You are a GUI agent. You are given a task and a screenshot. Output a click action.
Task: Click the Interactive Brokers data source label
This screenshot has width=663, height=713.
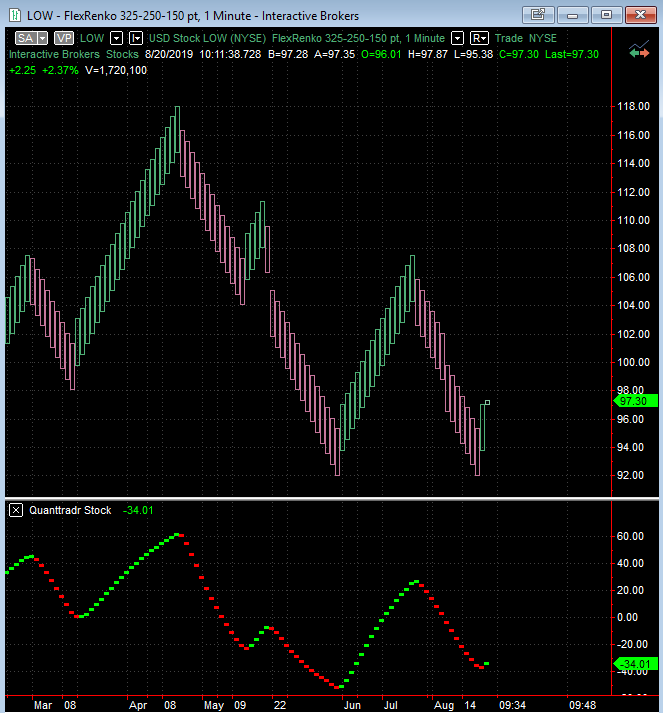(54, 54)
